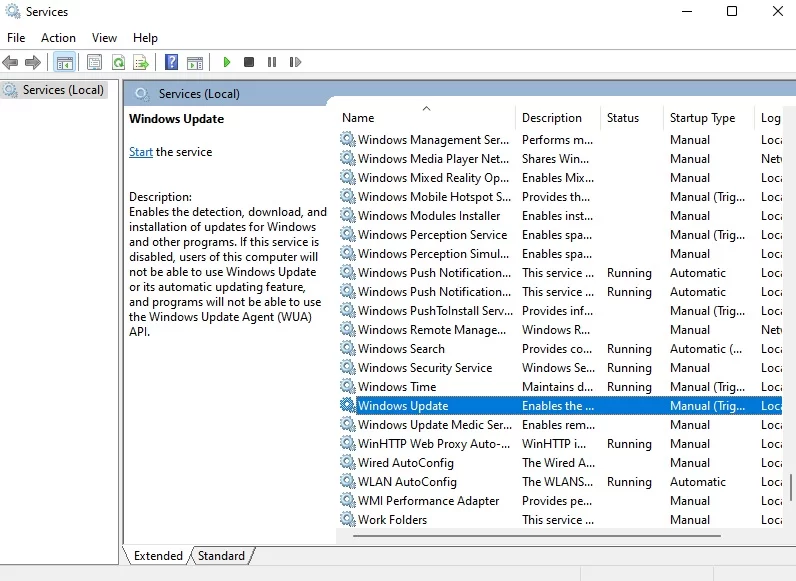This screenshot has width=796, height=581.
Task: Open the Action menu
Action: click(58, 38)
